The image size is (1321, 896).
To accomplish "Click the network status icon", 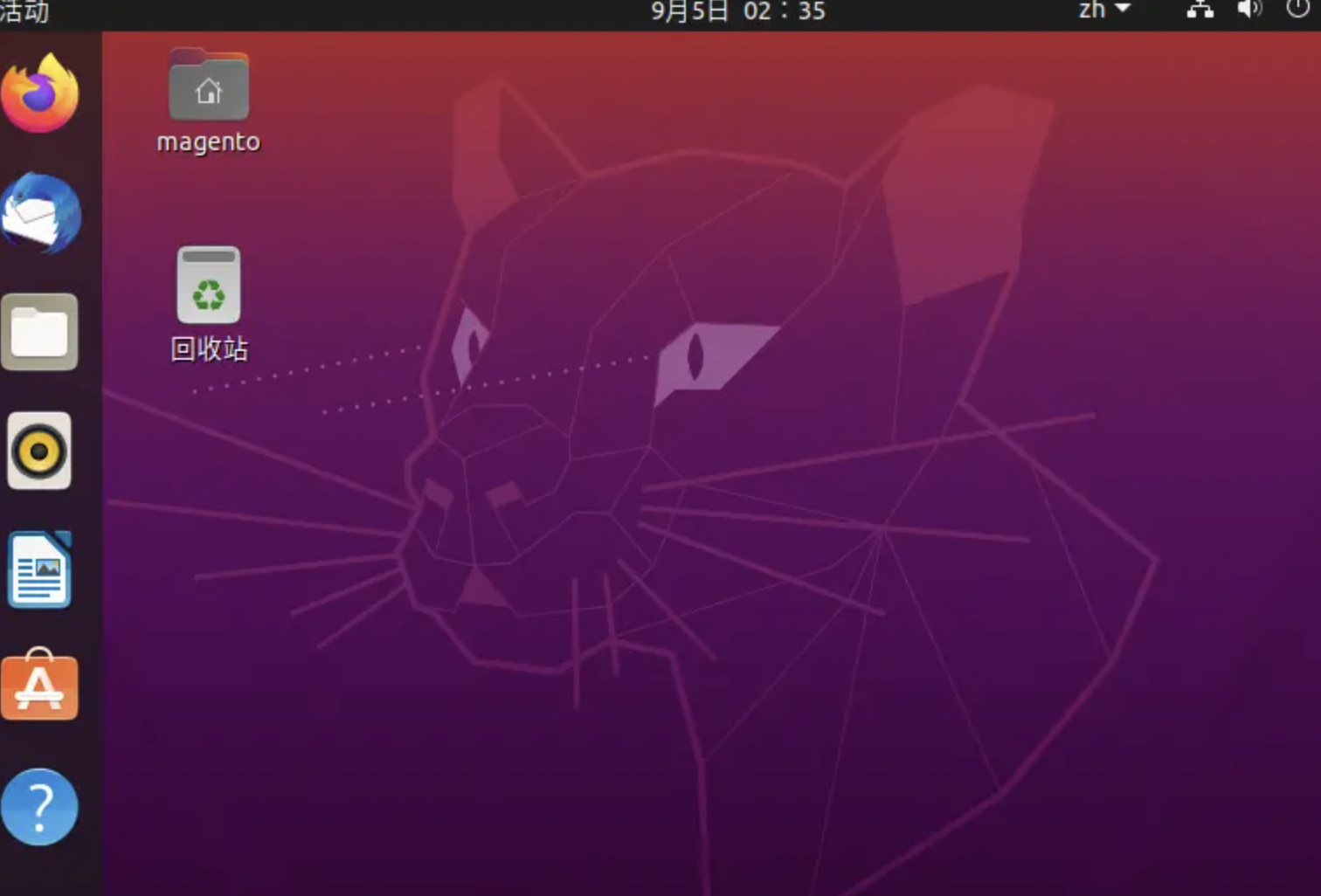I will 1200,10.
